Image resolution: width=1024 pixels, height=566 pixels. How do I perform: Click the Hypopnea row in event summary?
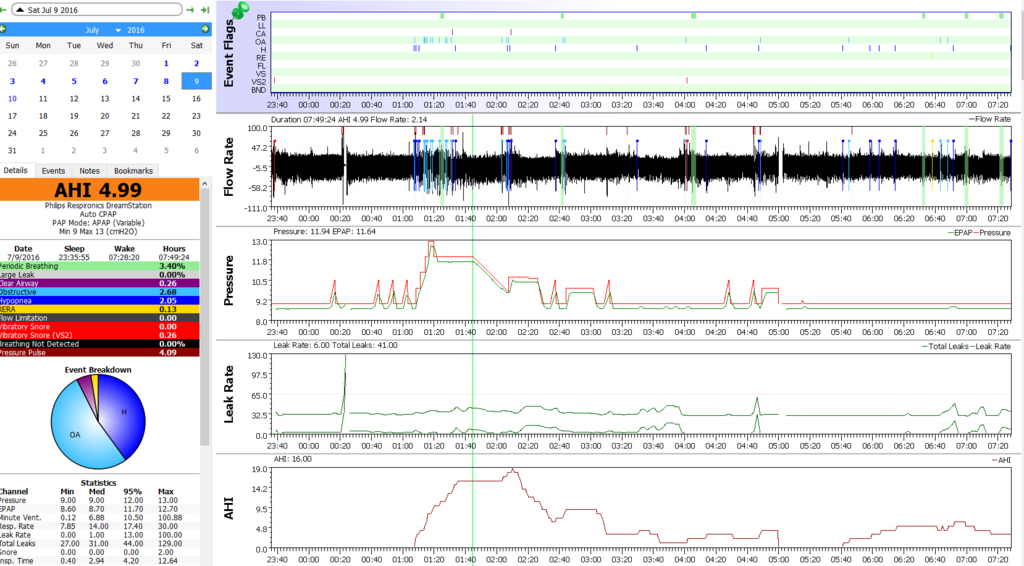(100, 300)
